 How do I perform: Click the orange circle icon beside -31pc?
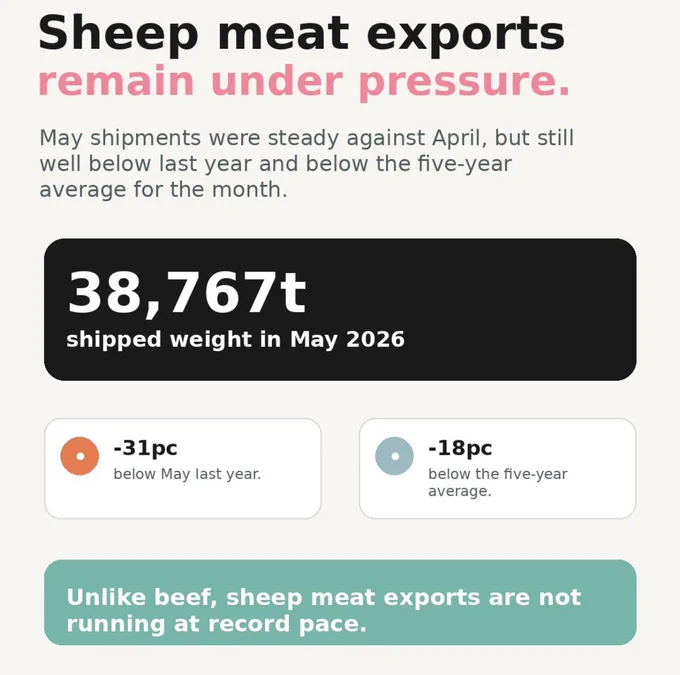click(80, 456)
